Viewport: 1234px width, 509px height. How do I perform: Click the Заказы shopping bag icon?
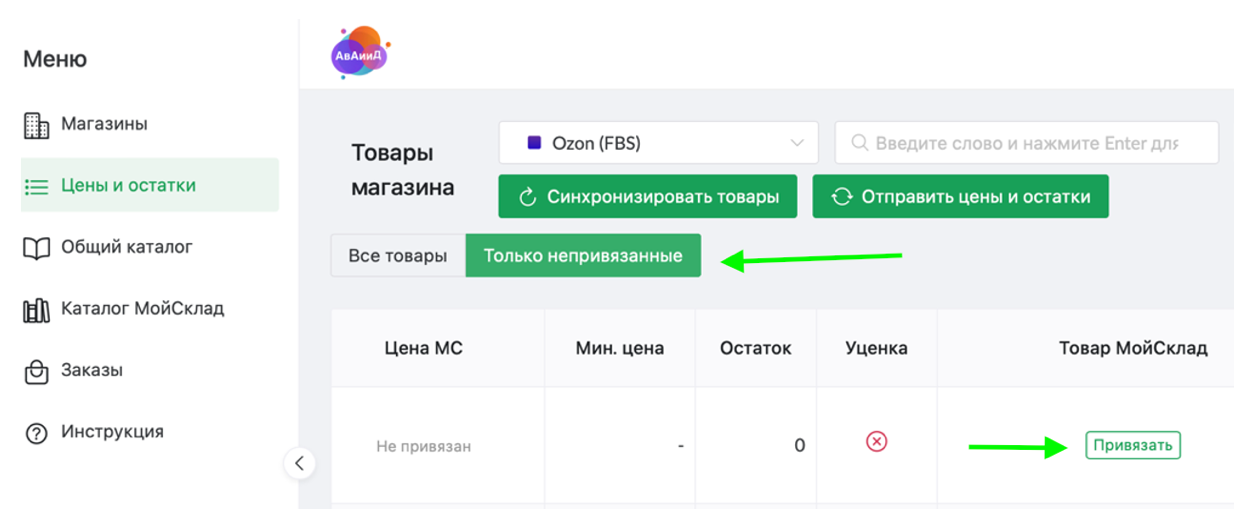point(36,371)
